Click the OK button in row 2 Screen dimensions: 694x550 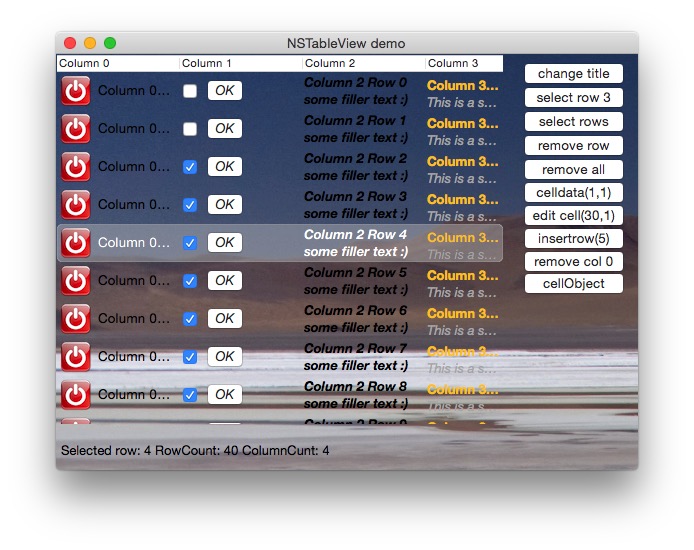225,166
